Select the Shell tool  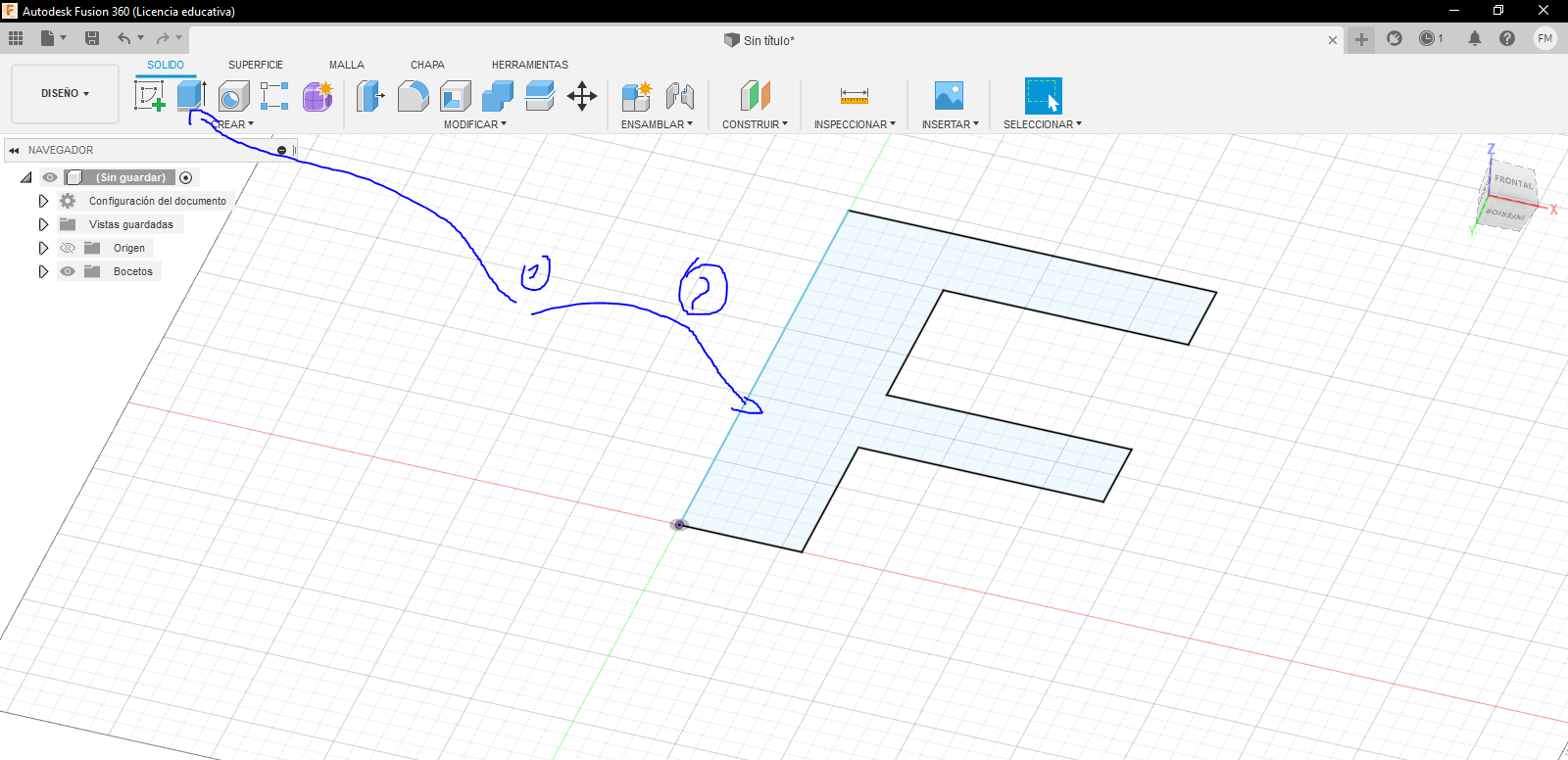(456, 96)
